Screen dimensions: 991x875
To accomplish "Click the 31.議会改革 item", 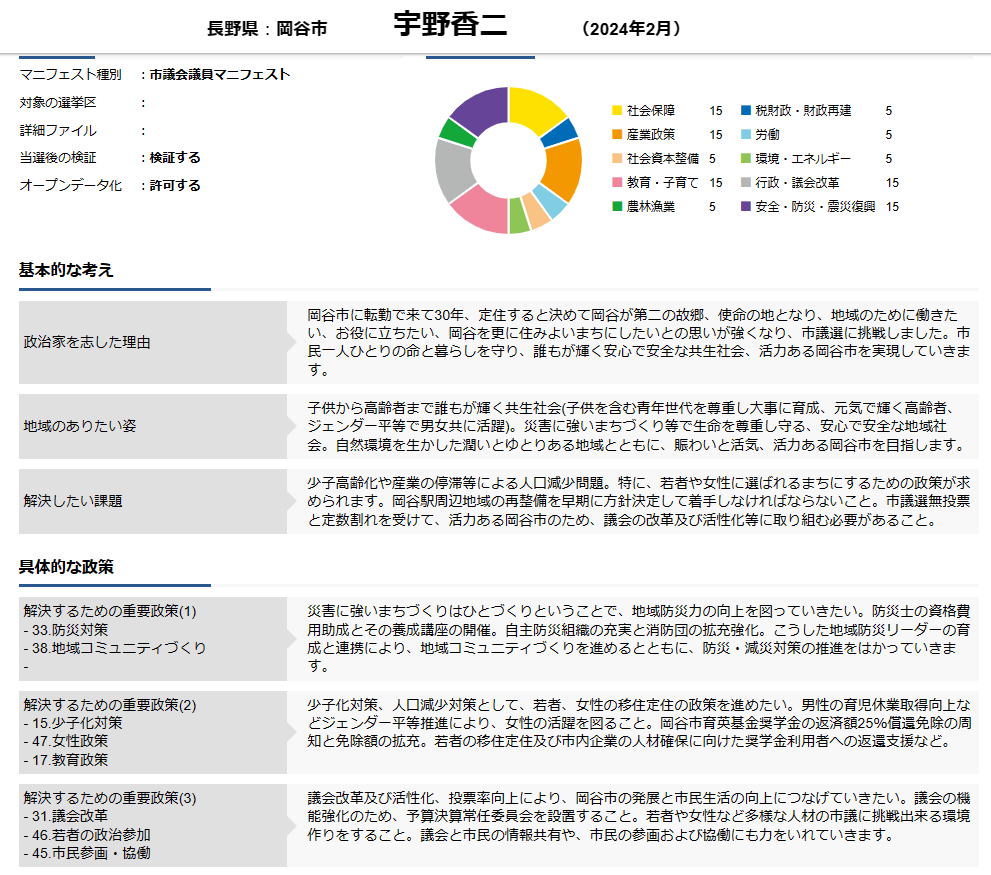I will pos(66,816).
